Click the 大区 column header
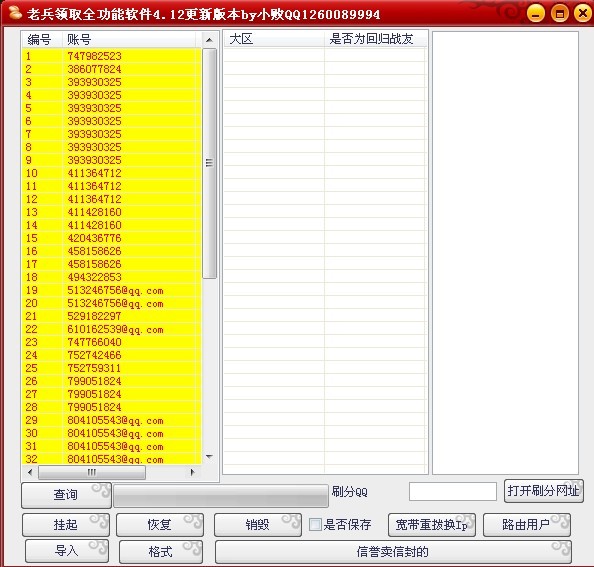This screenshot has width=594, height=567. 274,39
